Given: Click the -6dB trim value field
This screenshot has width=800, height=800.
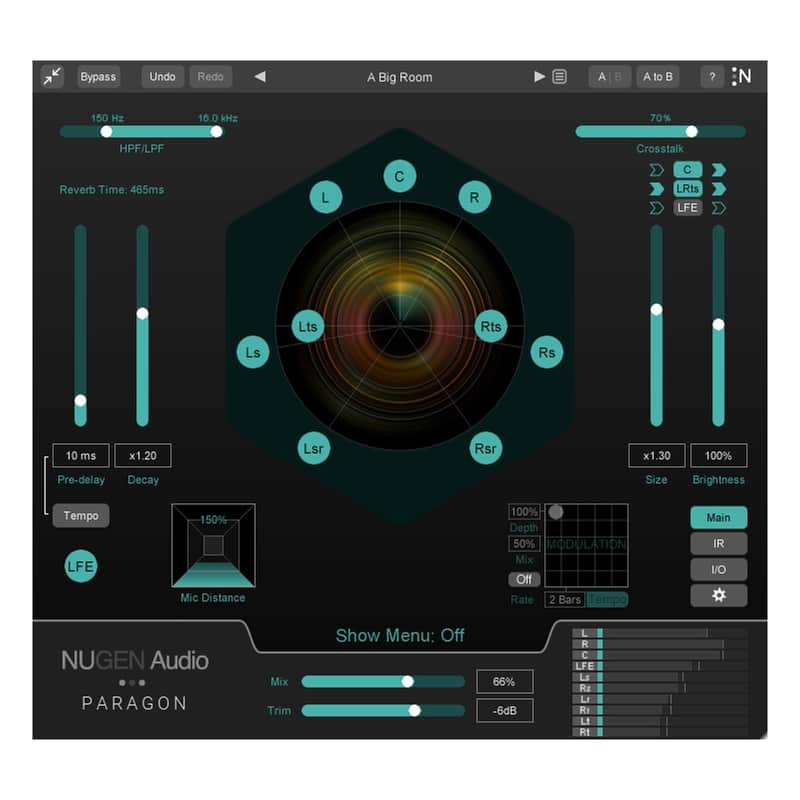Looking at the screenshot, I should click(x=505, y=711).
